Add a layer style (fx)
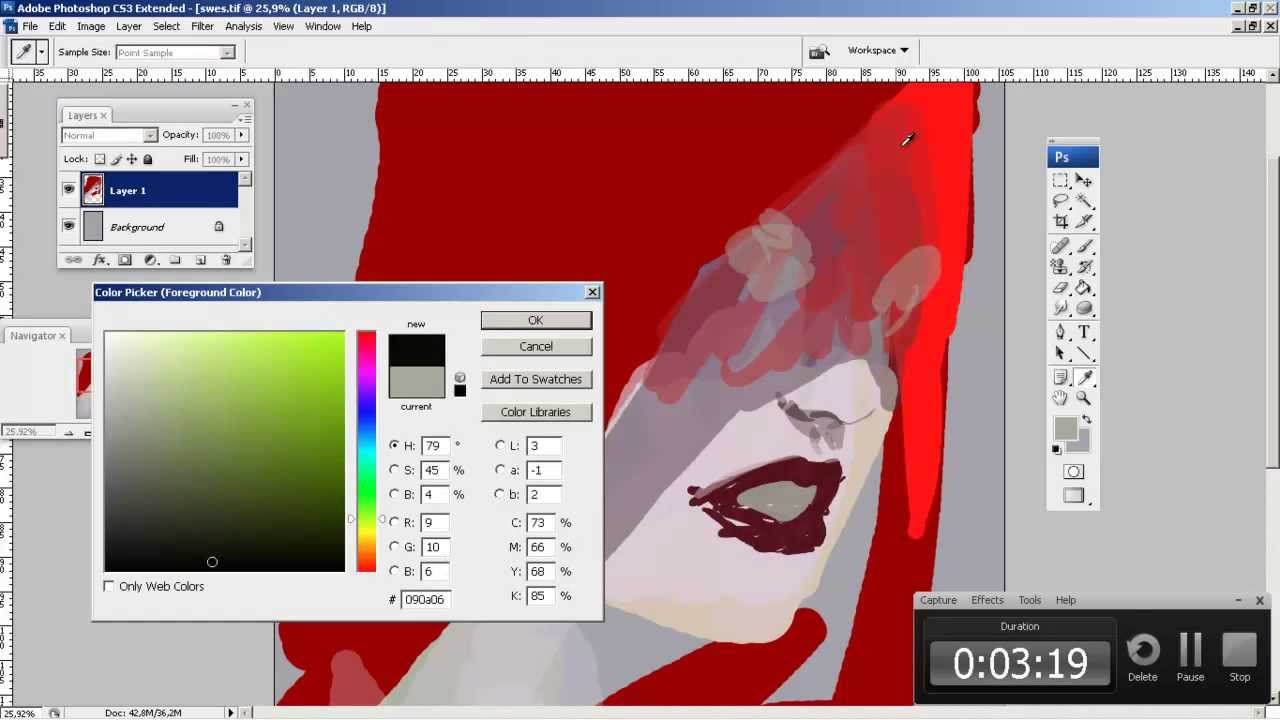Screen dimensions: 1280x720 point(100,260)
